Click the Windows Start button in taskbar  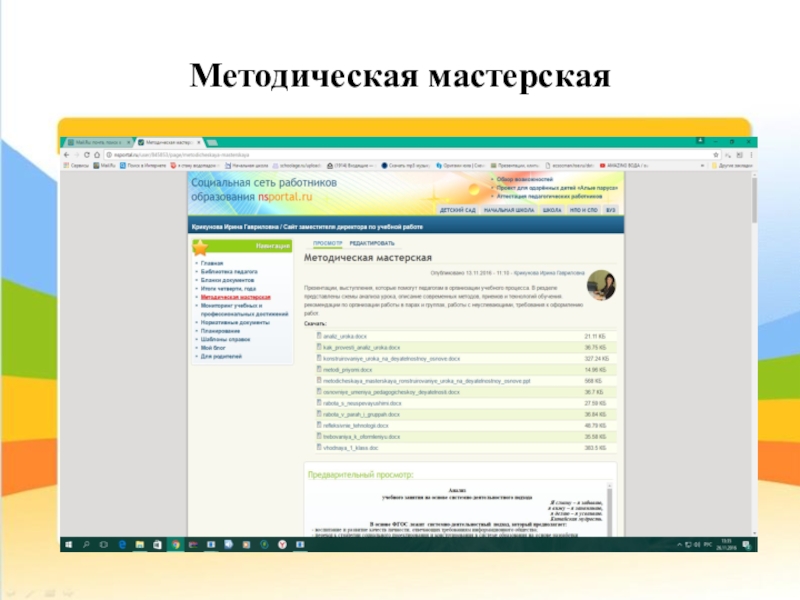[68, 543]
